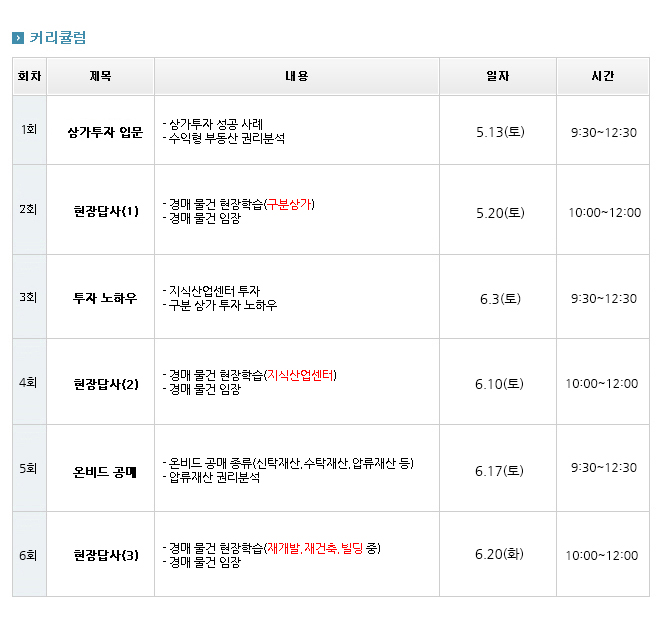
Task: Select the 현장답사(3) title cell
Action: [x=105, y=555]
